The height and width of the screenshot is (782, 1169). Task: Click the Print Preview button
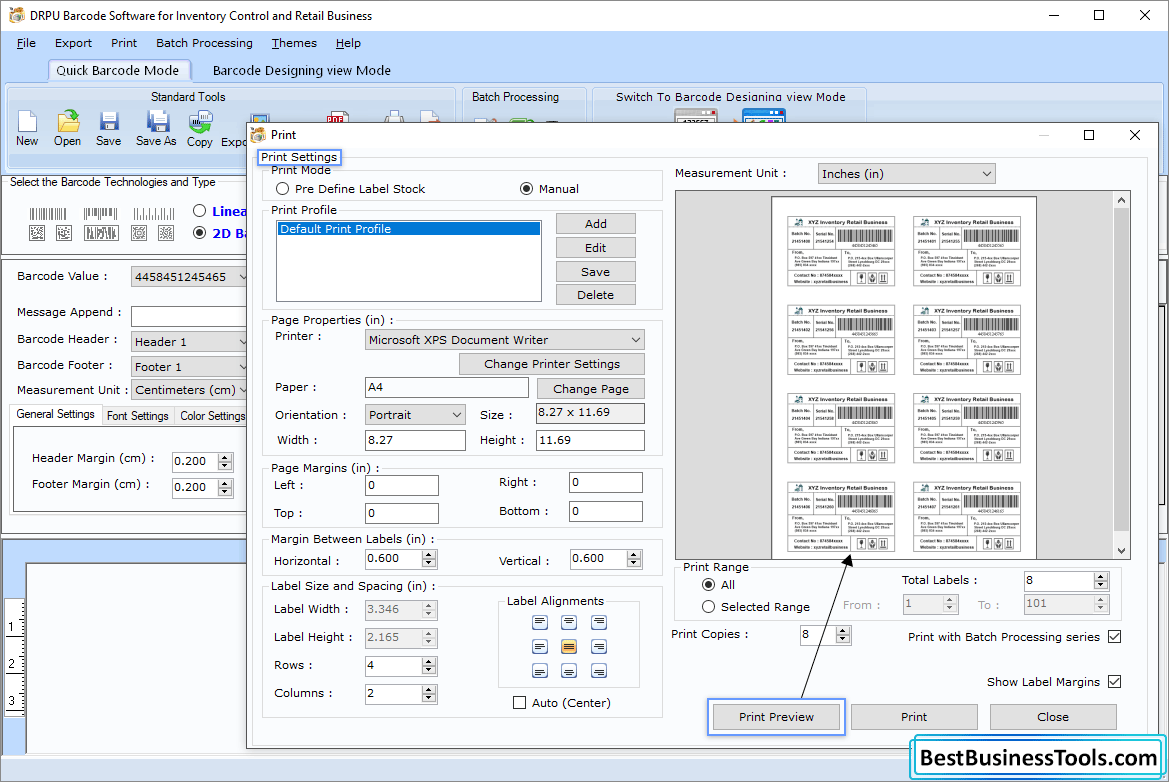[775, 717]
